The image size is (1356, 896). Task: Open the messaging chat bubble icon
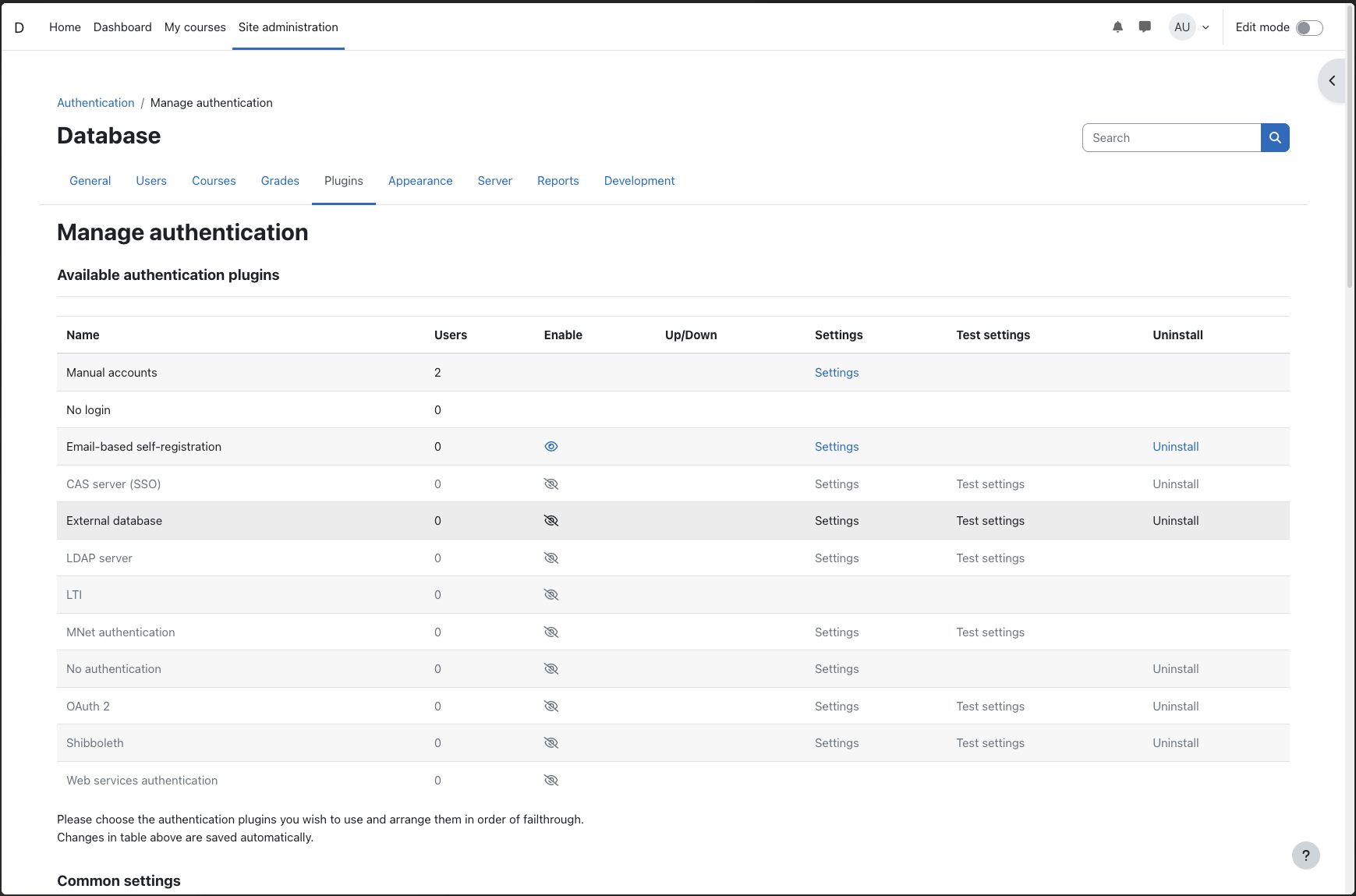tap(1145, 27)
